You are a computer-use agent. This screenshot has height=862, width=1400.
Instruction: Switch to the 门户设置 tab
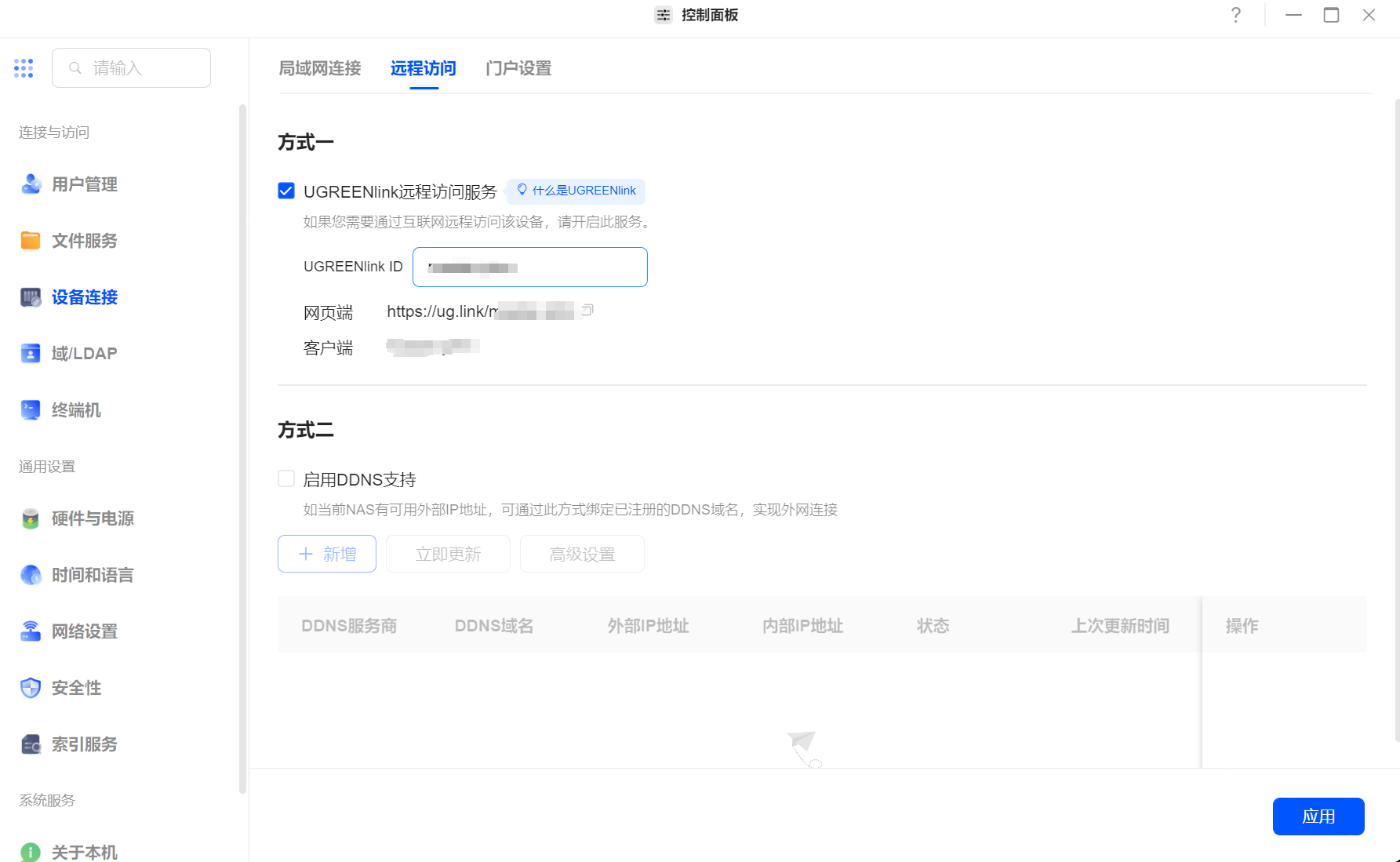point(517,69)
